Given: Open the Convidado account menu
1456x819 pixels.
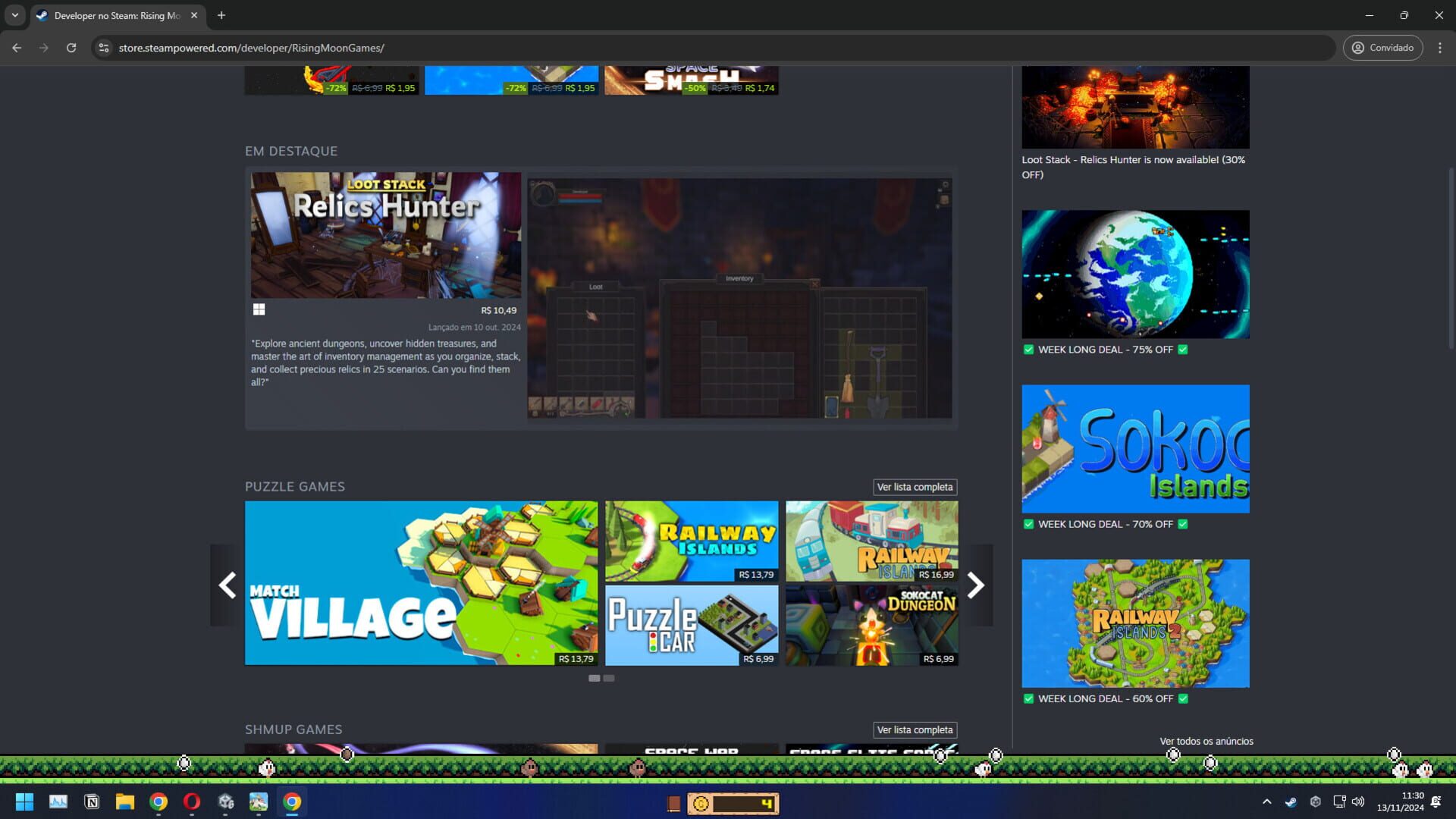Looking at the screenshot, I should [1382, 47].
